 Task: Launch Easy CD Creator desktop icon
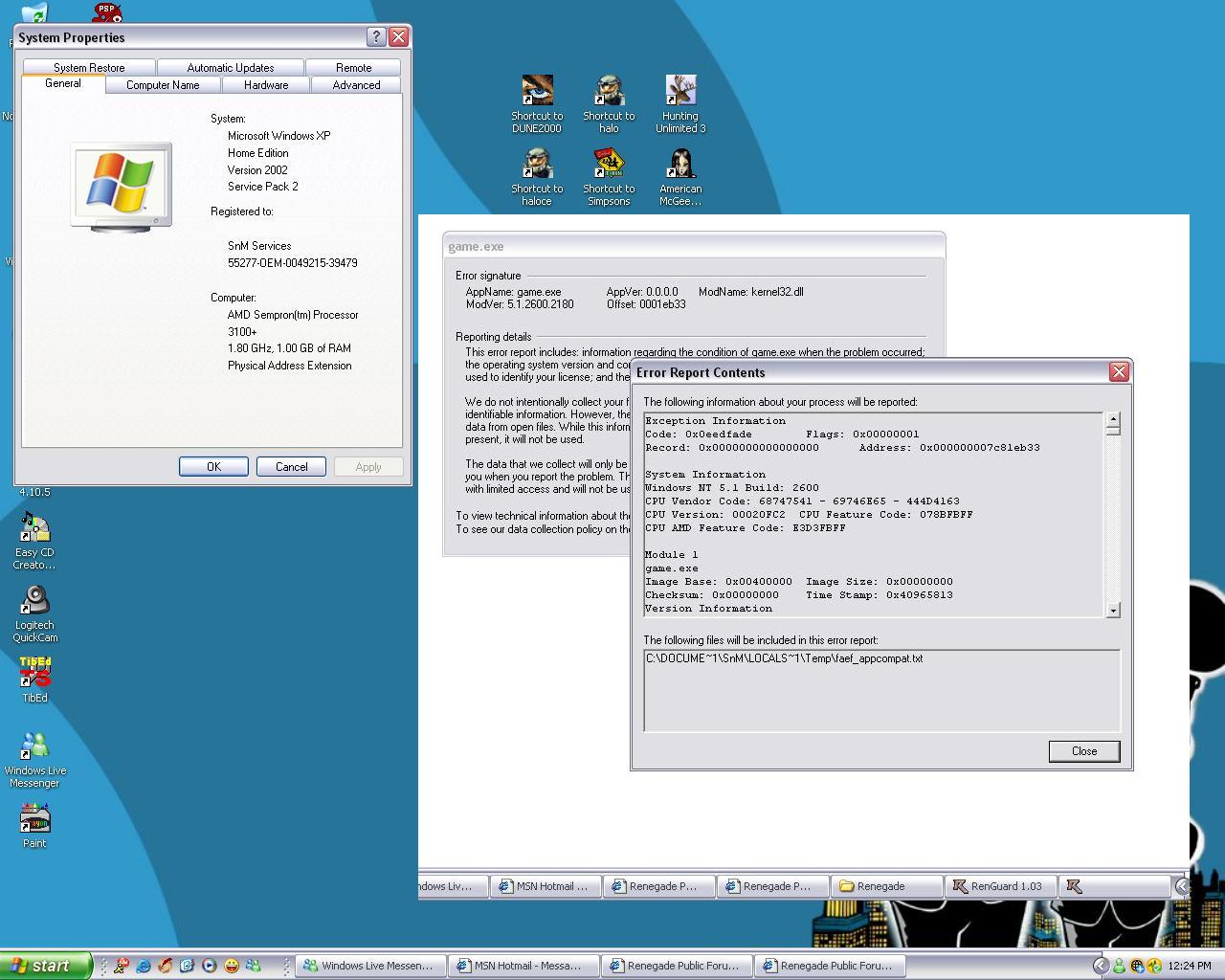[x=35, y=528]
